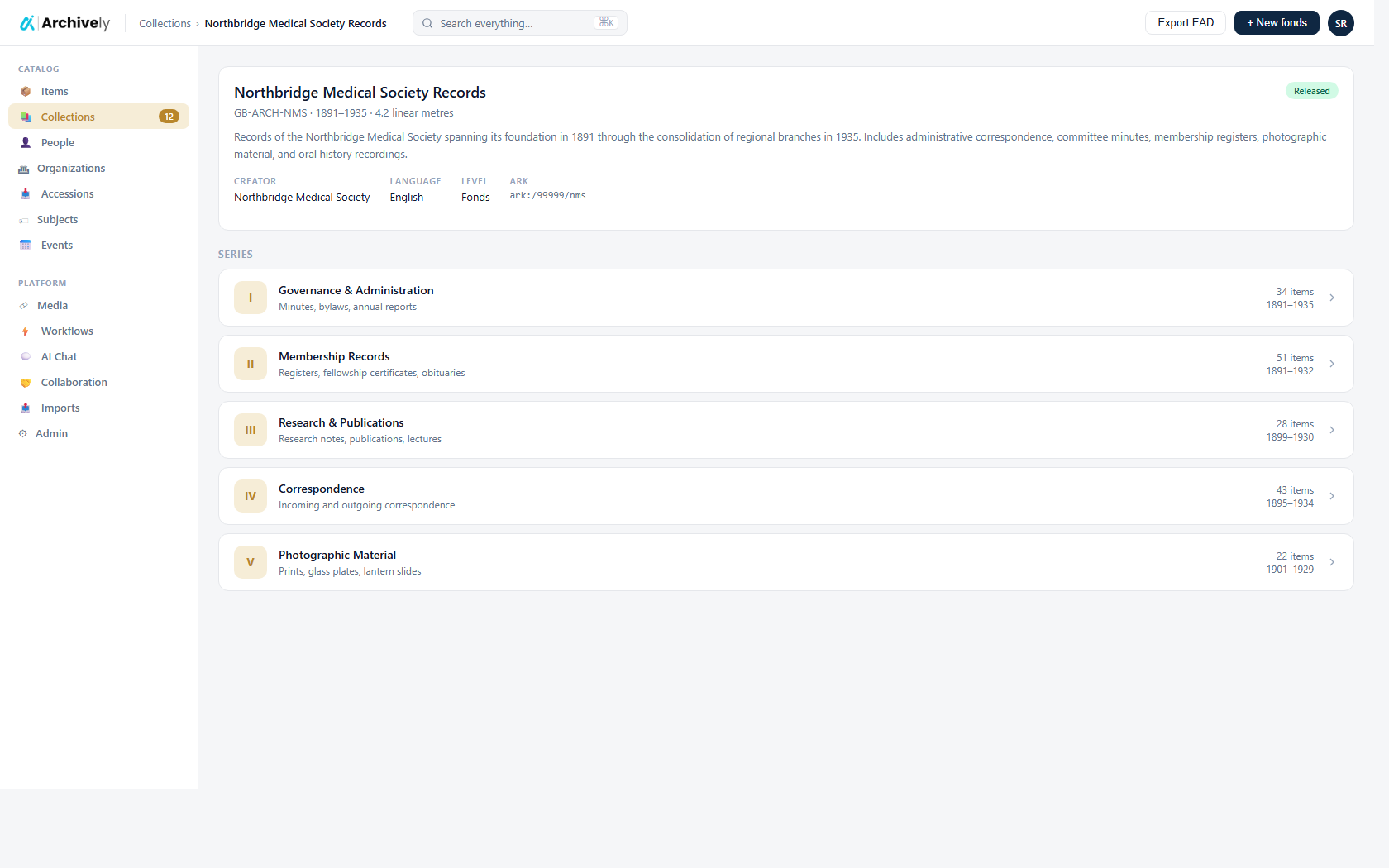Click the Organizations icon in sidebar

[x=23, y=169]
